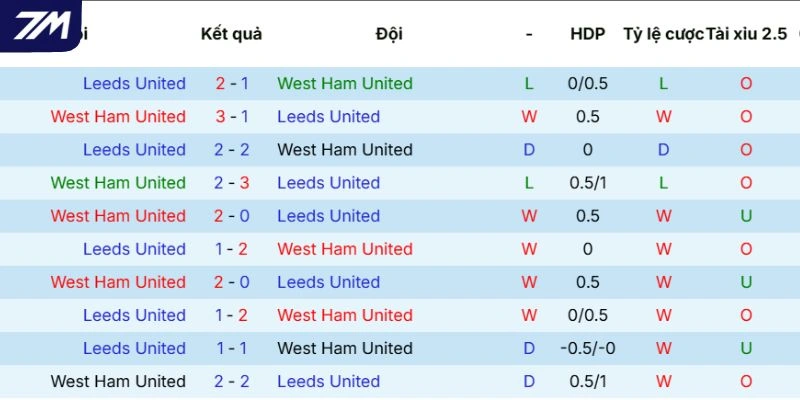Click the 2 - 1 score result
Viewport: 800px width, 400px height.
coord(232,84)
